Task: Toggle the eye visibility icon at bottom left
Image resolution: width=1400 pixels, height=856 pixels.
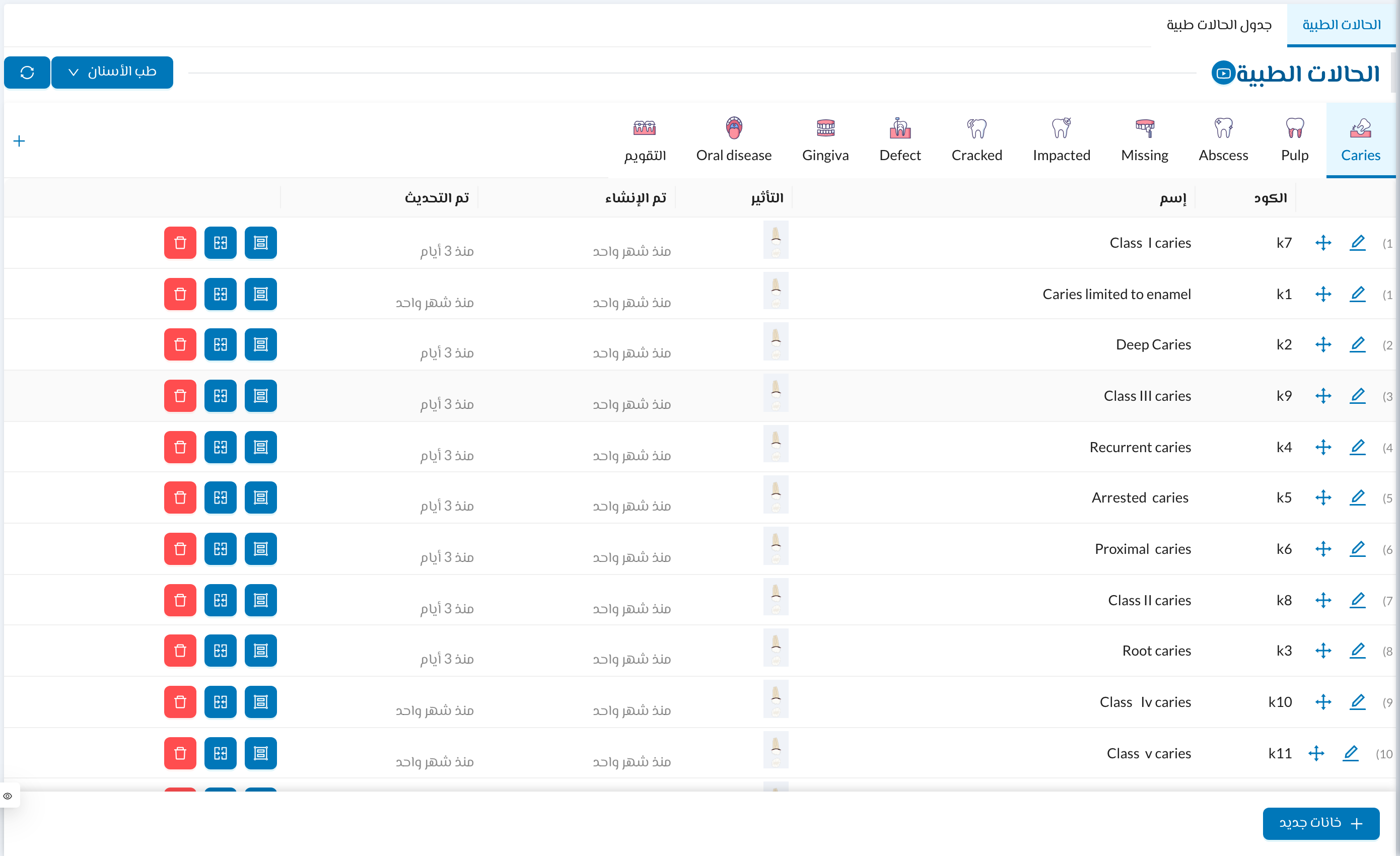Action: 8,796
